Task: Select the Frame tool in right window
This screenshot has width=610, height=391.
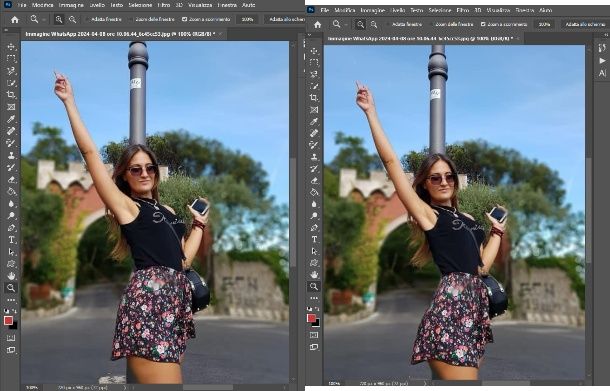Action: click(314, 110)
